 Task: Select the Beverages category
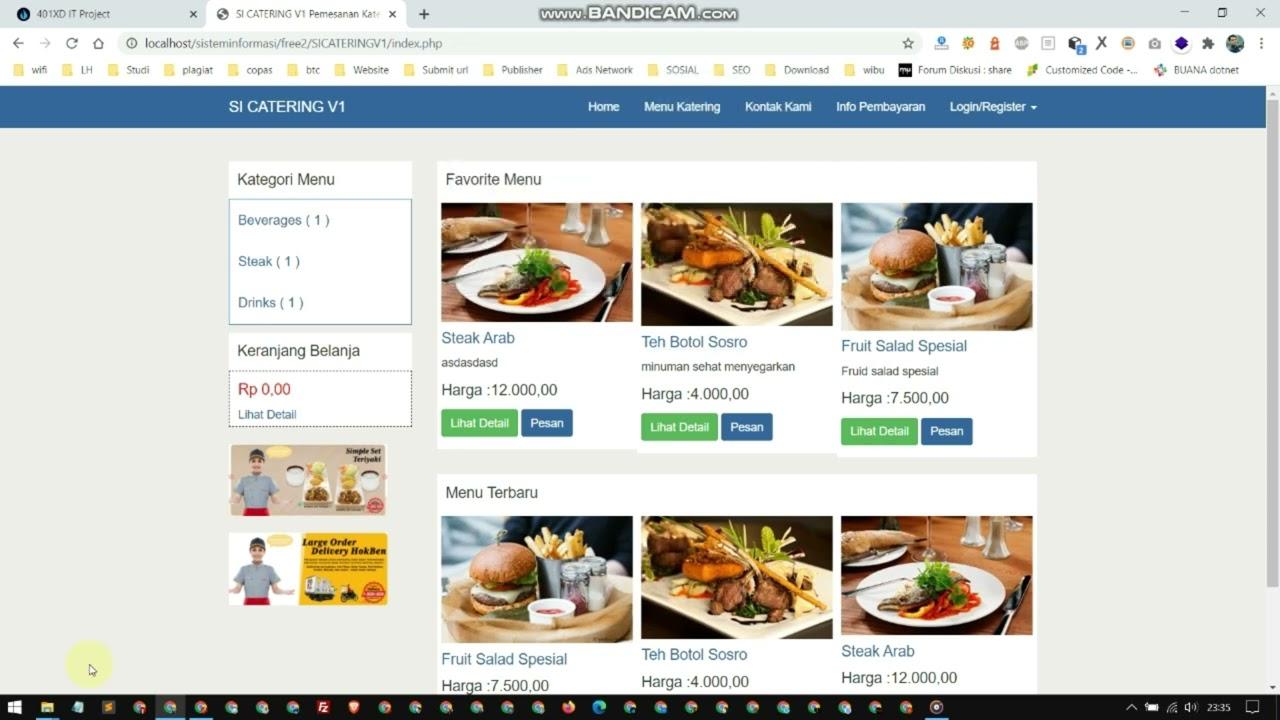click(x=283, y=220)
